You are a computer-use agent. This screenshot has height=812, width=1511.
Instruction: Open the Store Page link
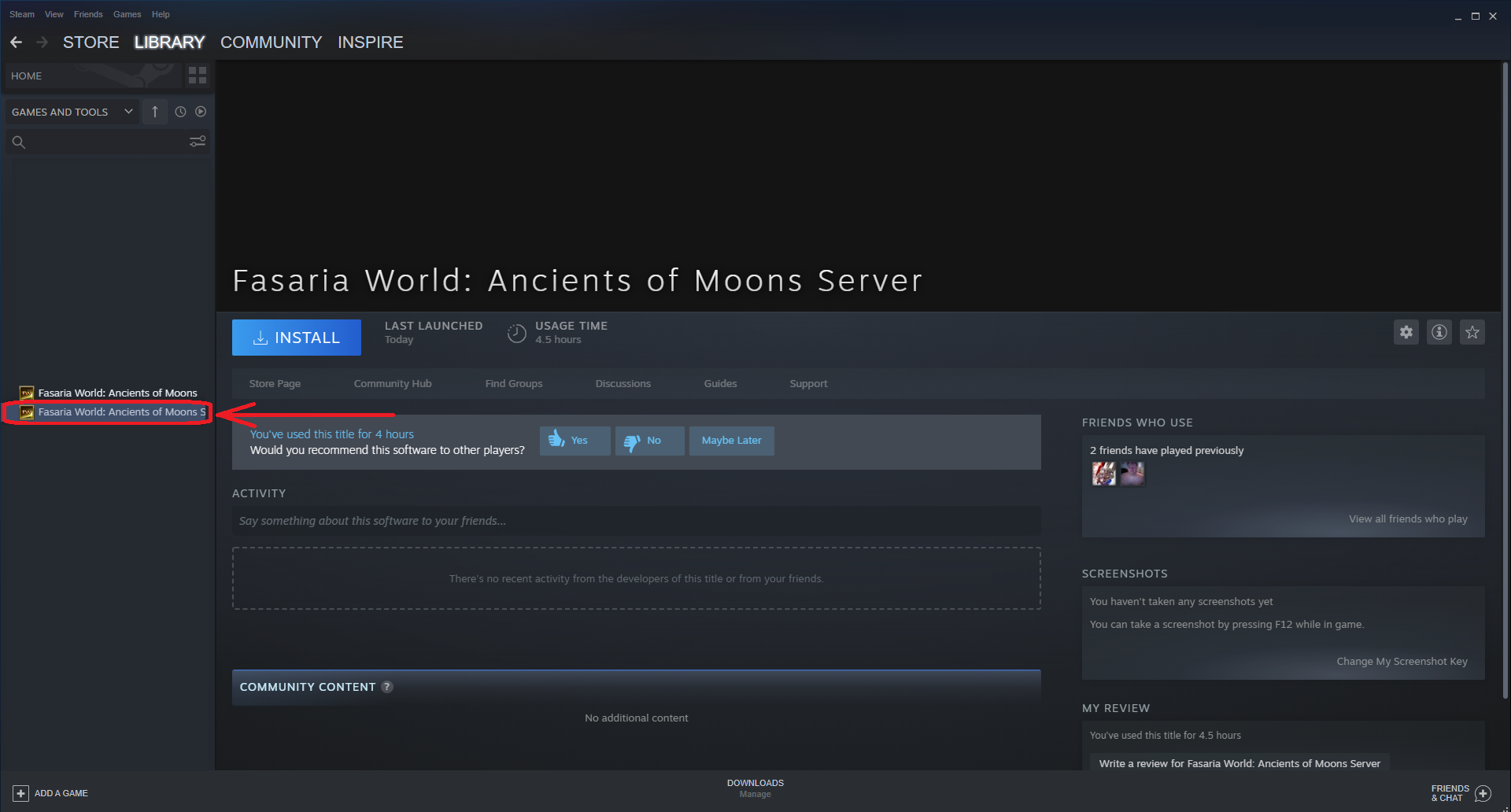[275, 384]
